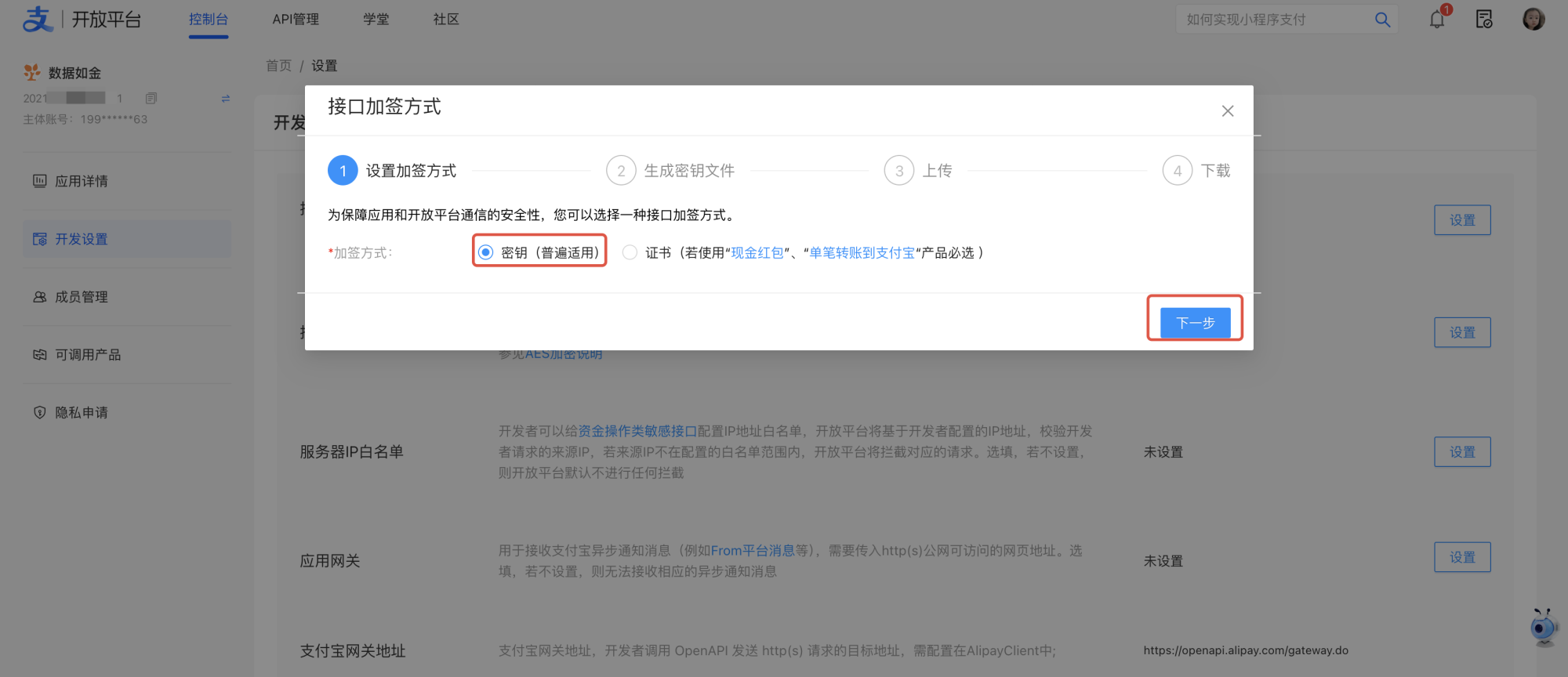1568x677 pixels.
Task: Click the Alipay logo icon
Action: tap(37, 19)
